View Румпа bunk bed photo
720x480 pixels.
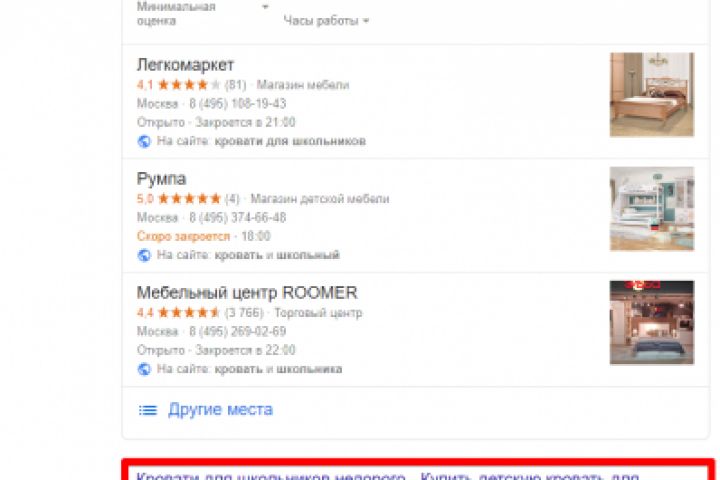pyautogui.click(x=652, y=209)
